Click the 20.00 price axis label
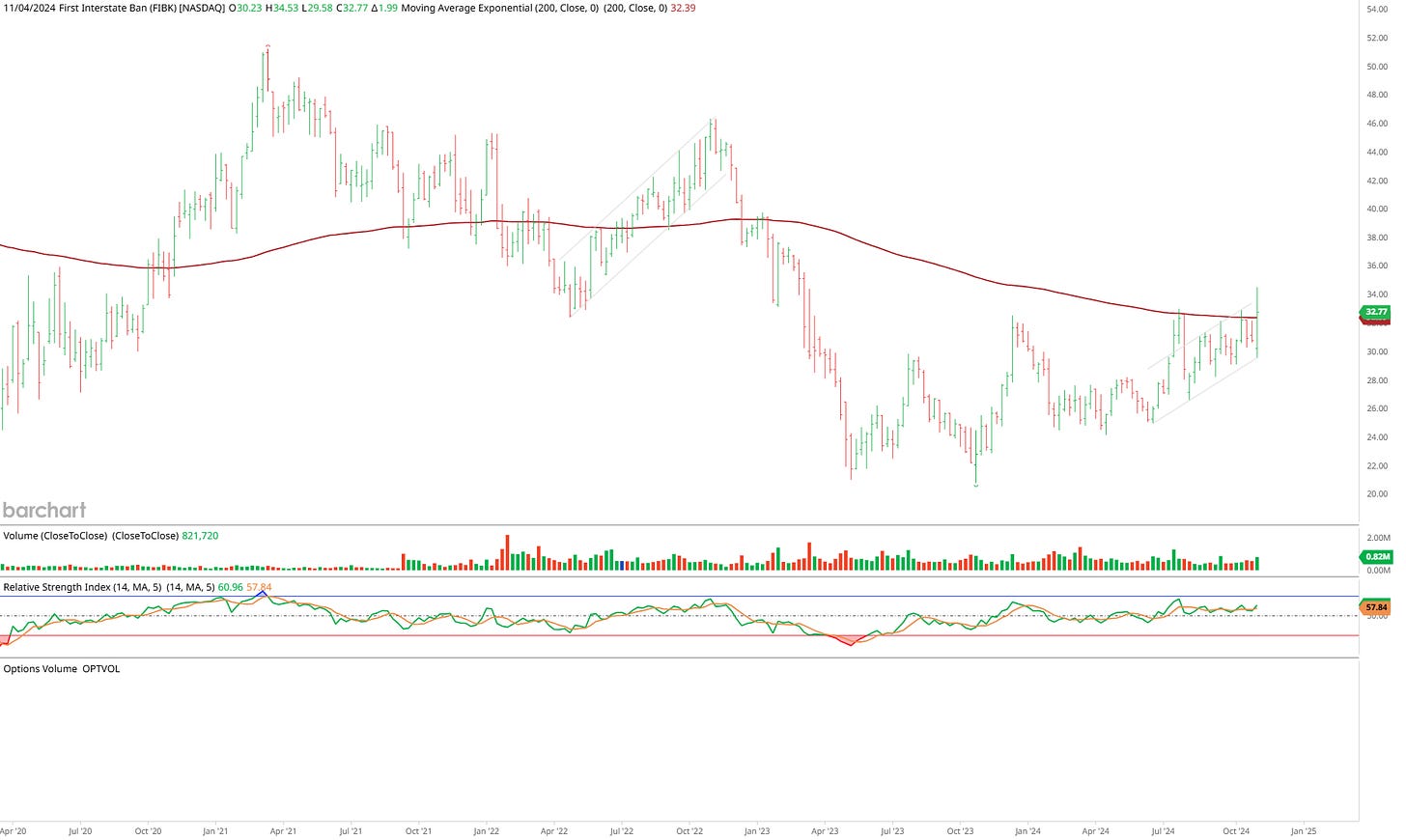The height and width of the screenshot is (840, 1406). [x=1377, y=494]
